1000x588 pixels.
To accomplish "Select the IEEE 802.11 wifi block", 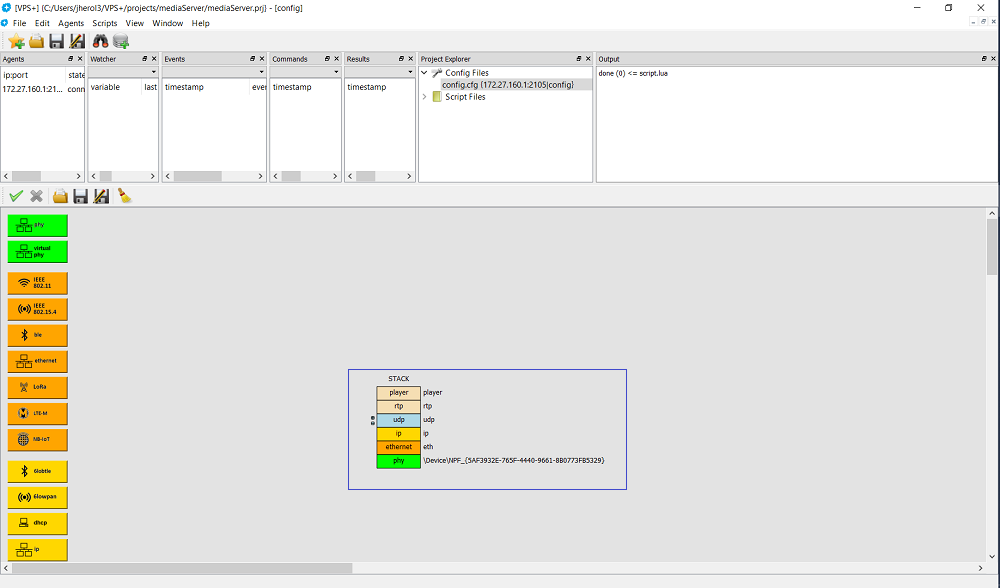I will 38,283.
